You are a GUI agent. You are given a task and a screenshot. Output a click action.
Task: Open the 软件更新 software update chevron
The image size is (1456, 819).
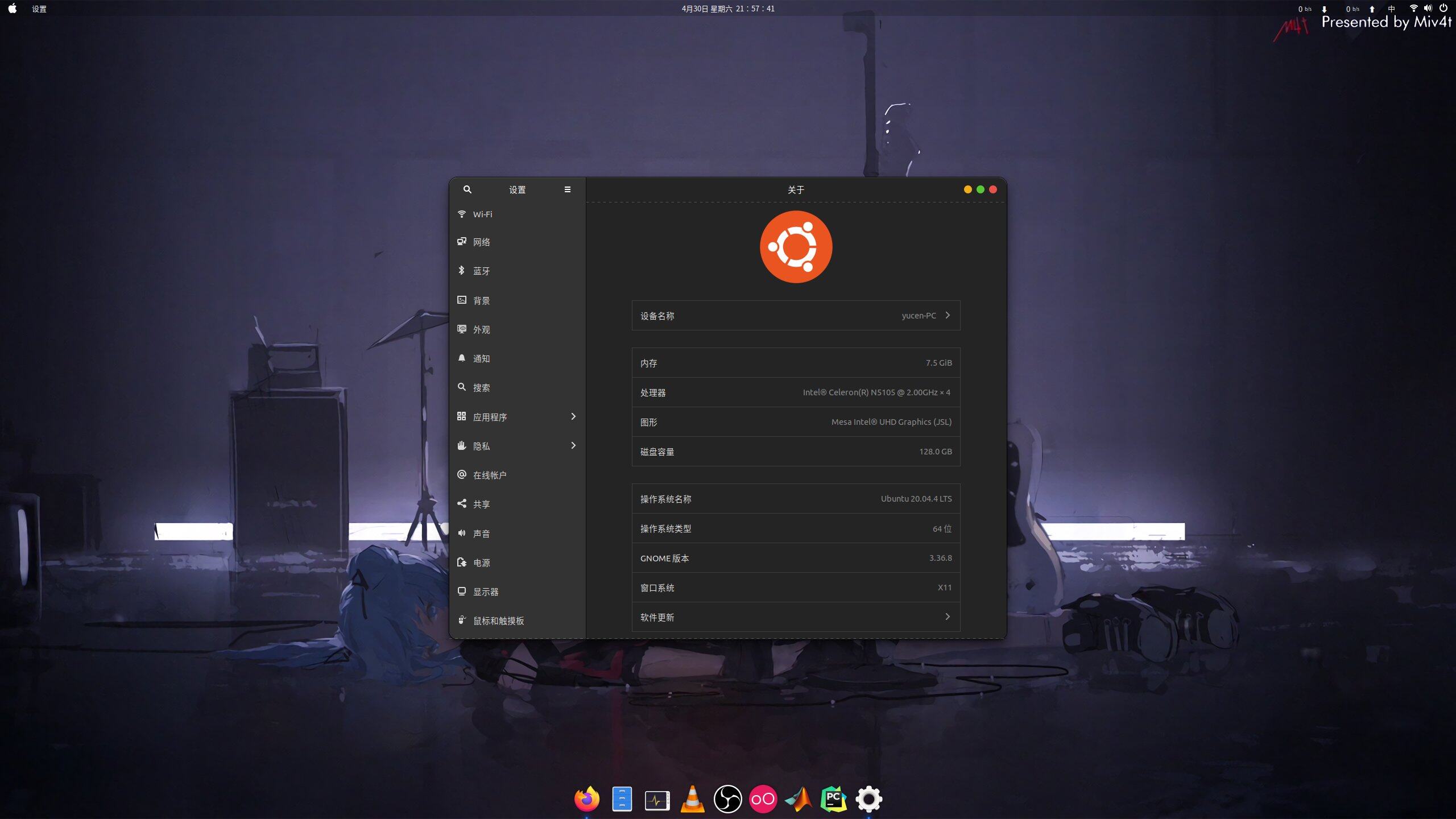[x=948, y=617]
